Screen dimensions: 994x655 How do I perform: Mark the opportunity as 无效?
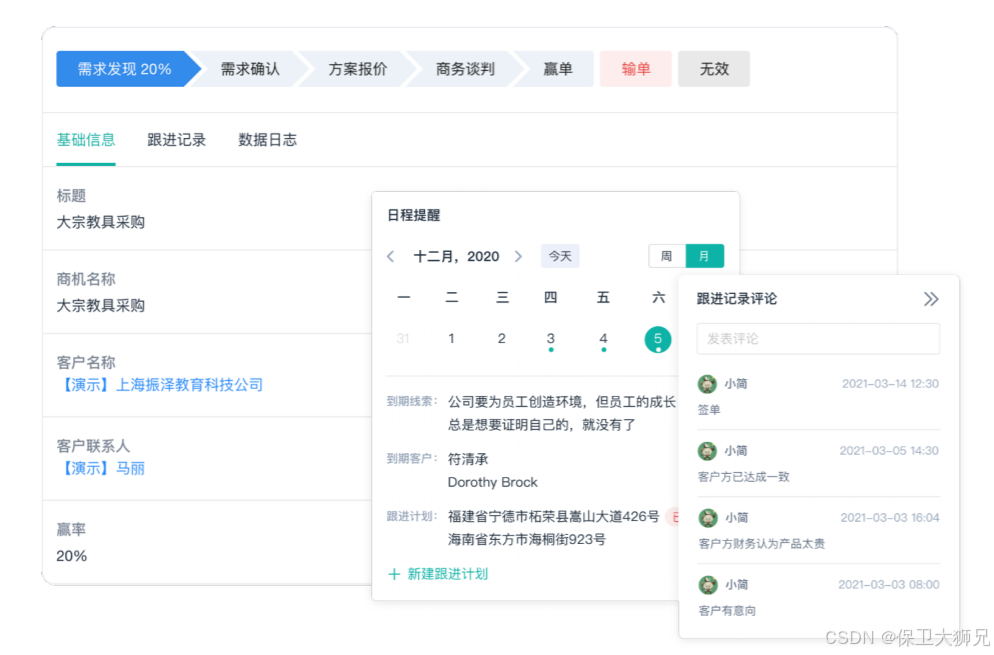[x=714, y=68]
